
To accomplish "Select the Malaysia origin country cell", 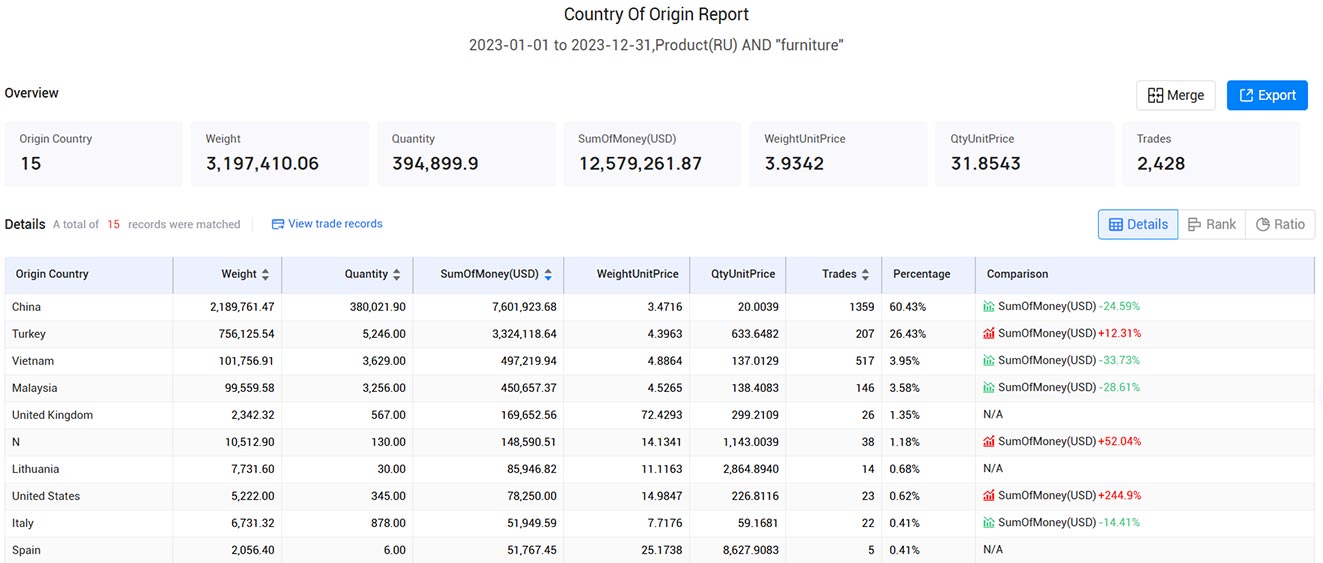I will 89,388.
